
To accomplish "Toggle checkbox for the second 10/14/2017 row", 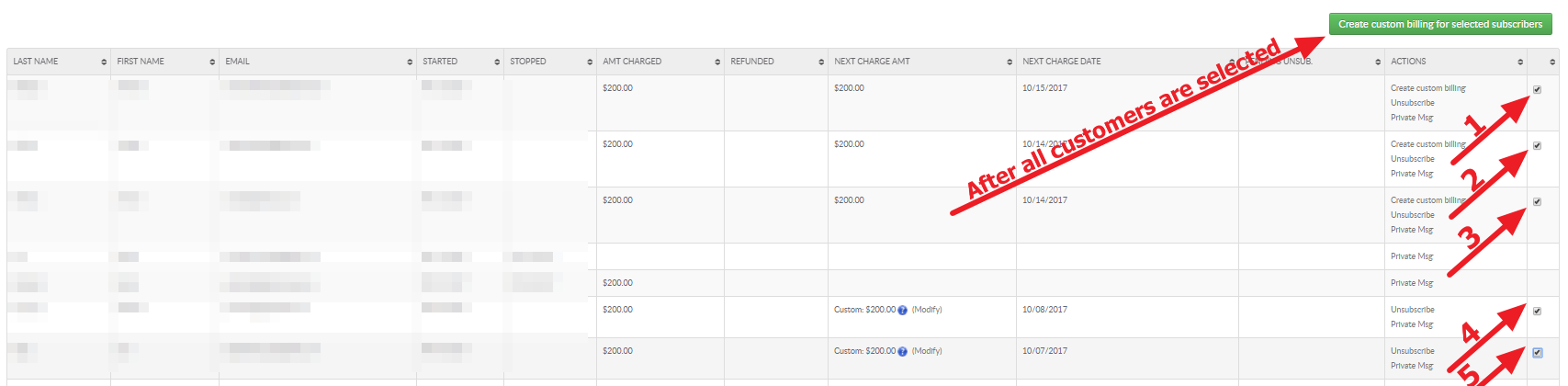I will [1537, 201].
